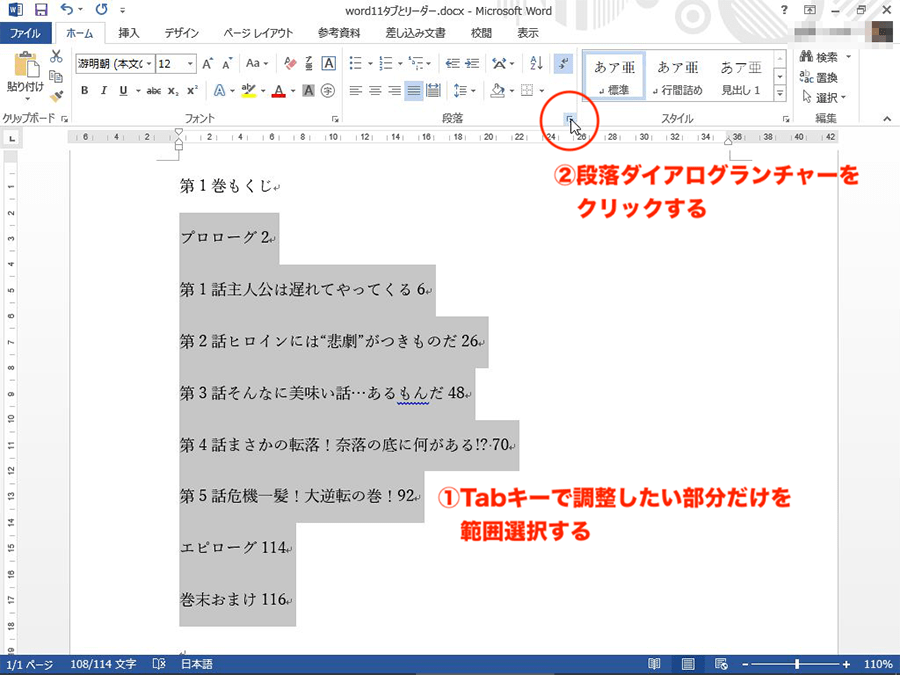Open the font size dropdown showing 12
Viewport: 900px width, 675px height.
point(190,64)
